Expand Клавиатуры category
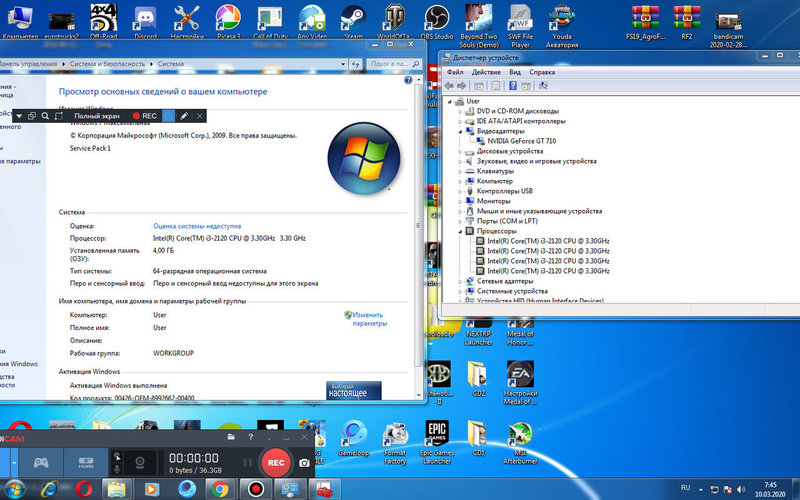Viewport: 800px width, 500px height. pyautogui.click(x=460, y=171)
